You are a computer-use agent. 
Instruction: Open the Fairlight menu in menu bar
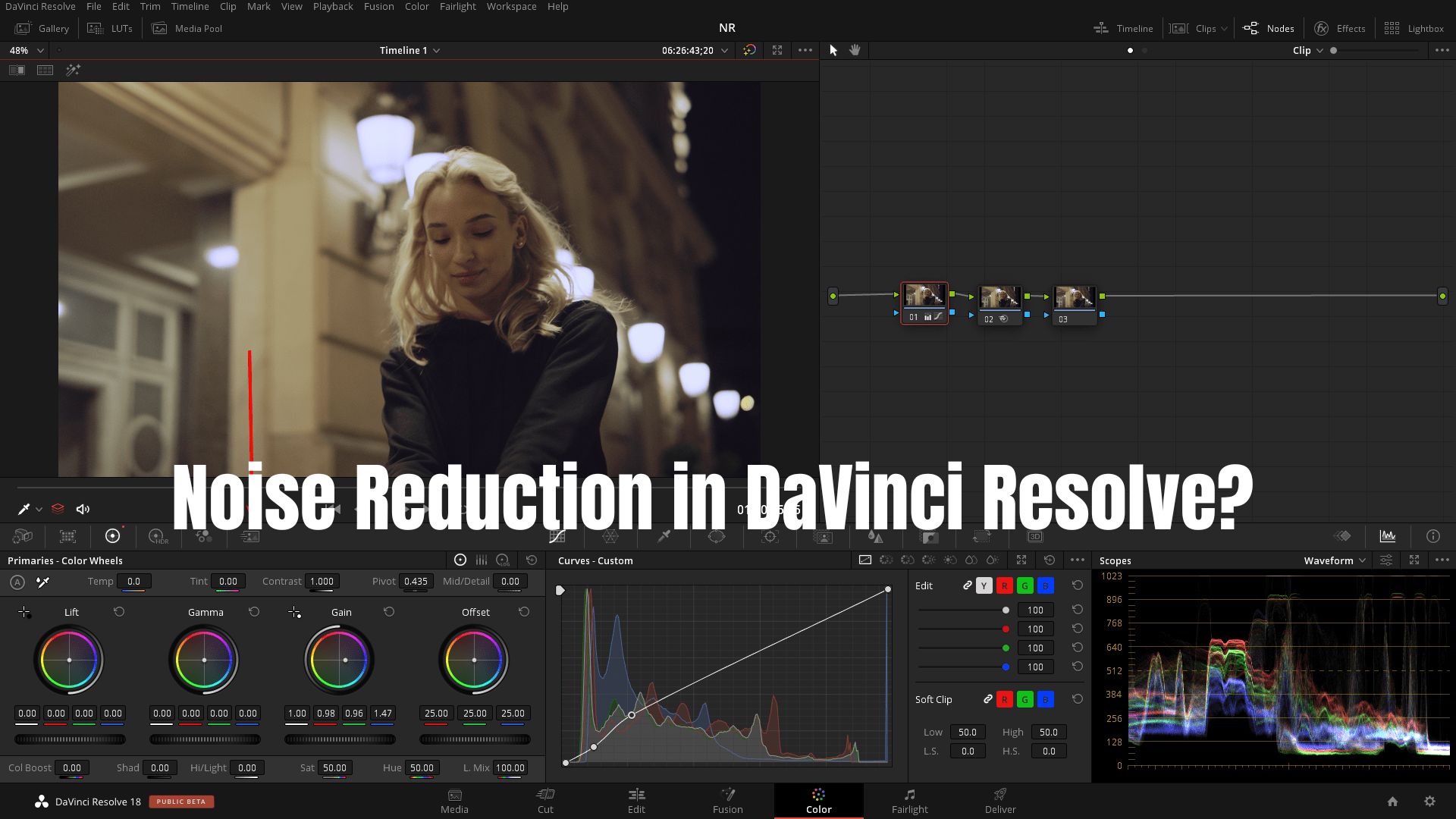click(x=458, y=6)
